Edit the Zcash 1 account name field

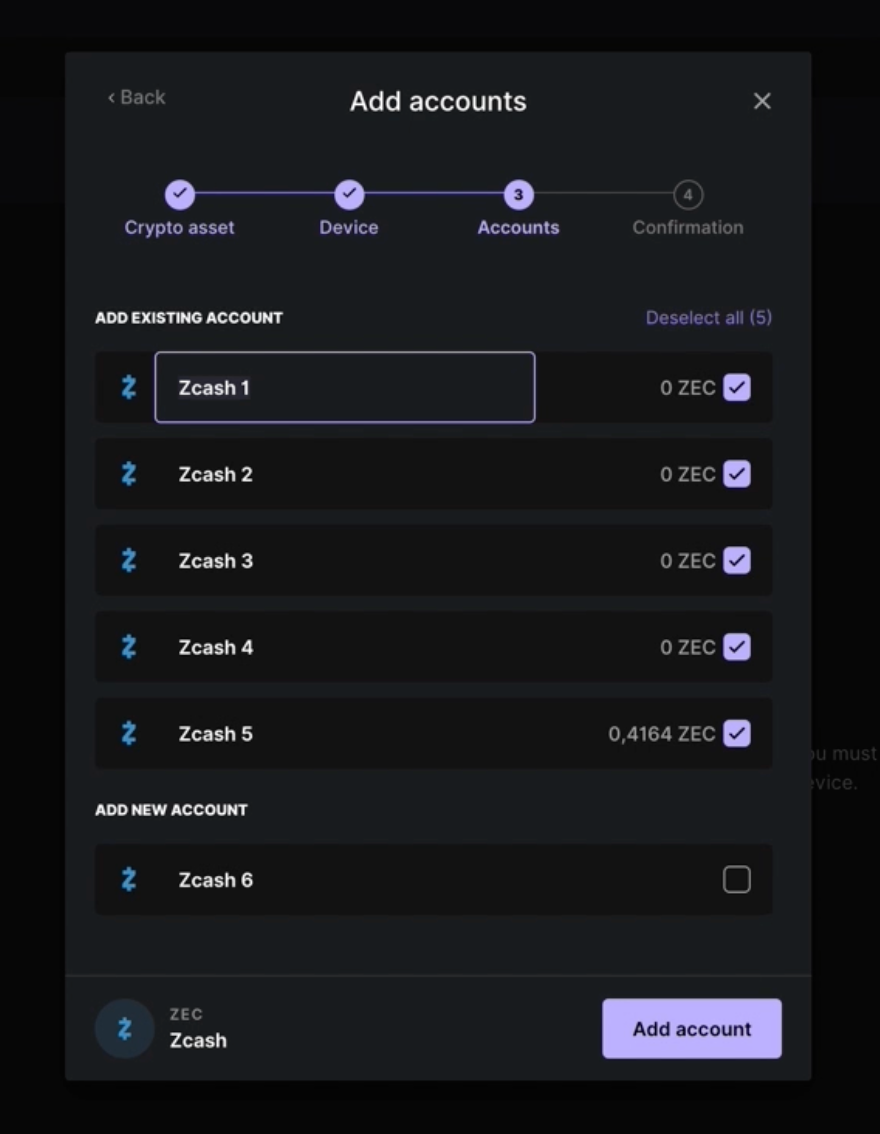point(345,388)
